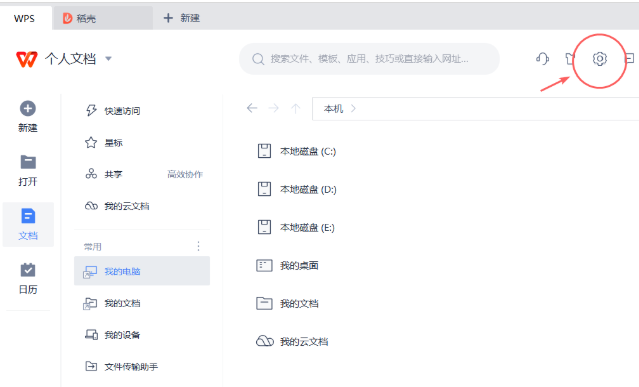Viewport: 639px width, 387px height.
Task: Open the skin theme shirt icon
Action: click(x=570, y=59)
